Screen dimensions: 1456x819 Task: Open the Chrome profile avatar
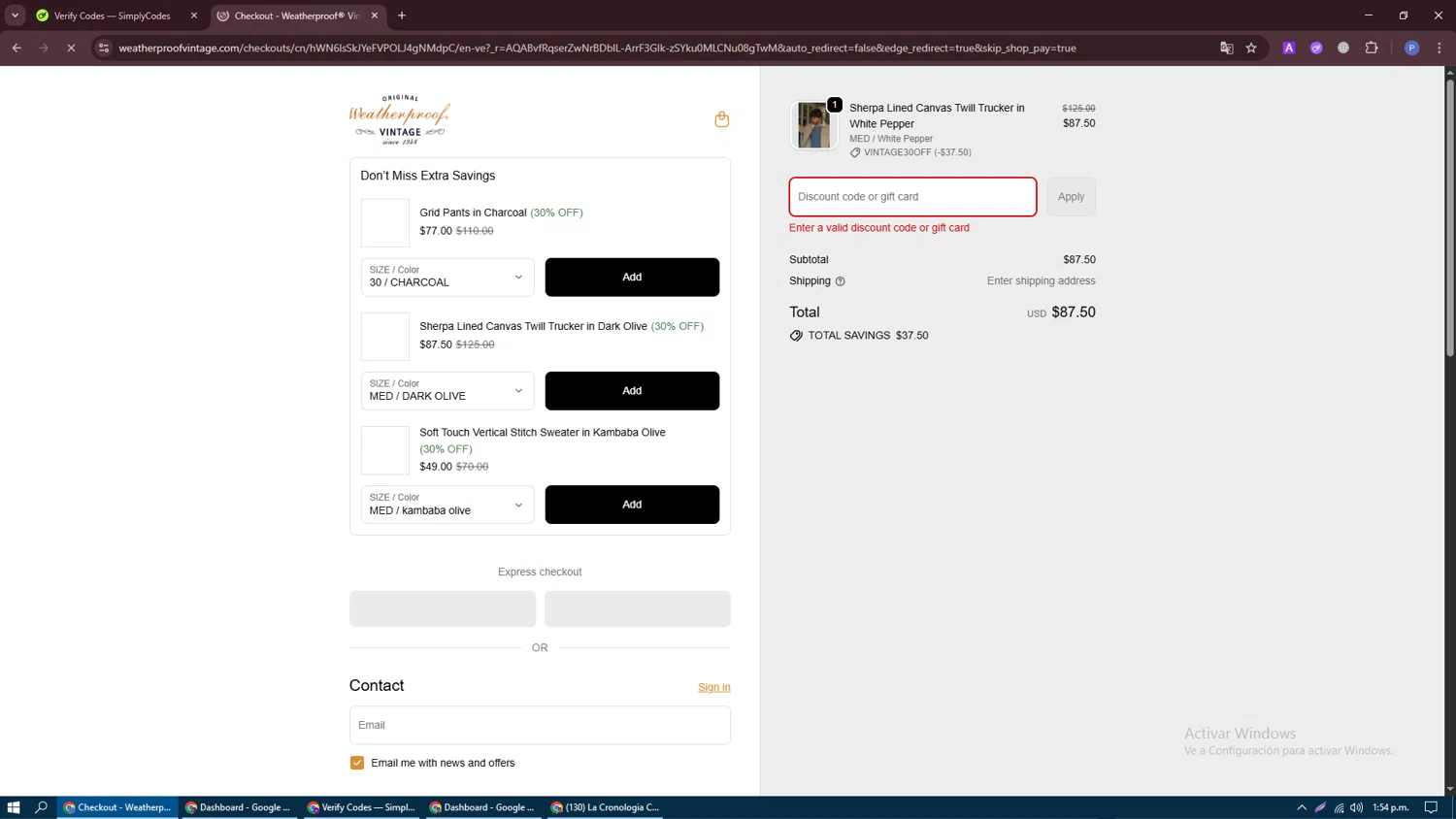1412,48
